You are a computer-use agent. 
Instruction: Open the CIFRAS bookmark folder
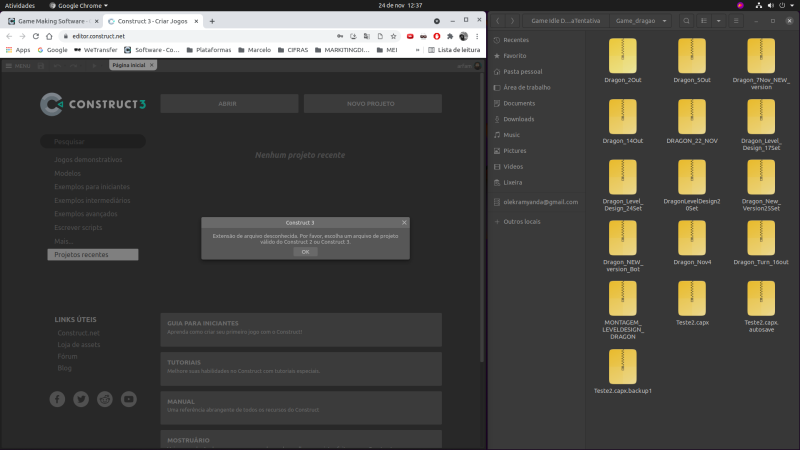[293, 50]
